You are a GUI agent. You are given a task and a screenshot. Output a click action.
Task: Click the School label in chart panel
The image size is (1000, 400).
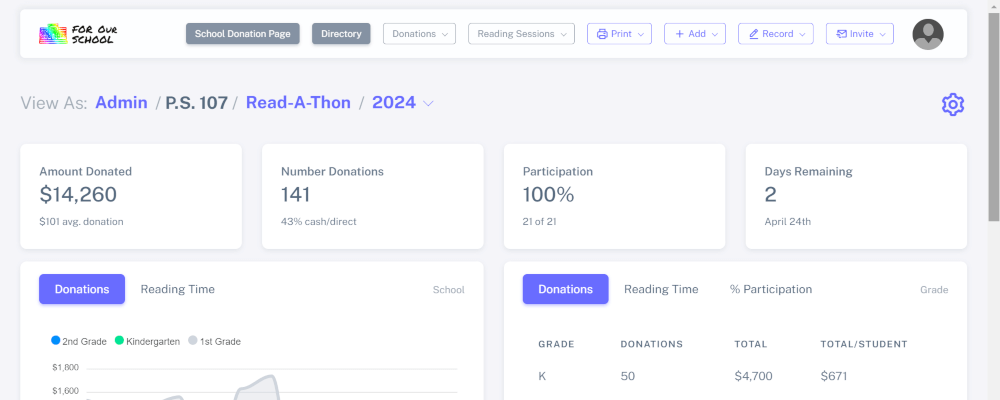click(448, 290)
